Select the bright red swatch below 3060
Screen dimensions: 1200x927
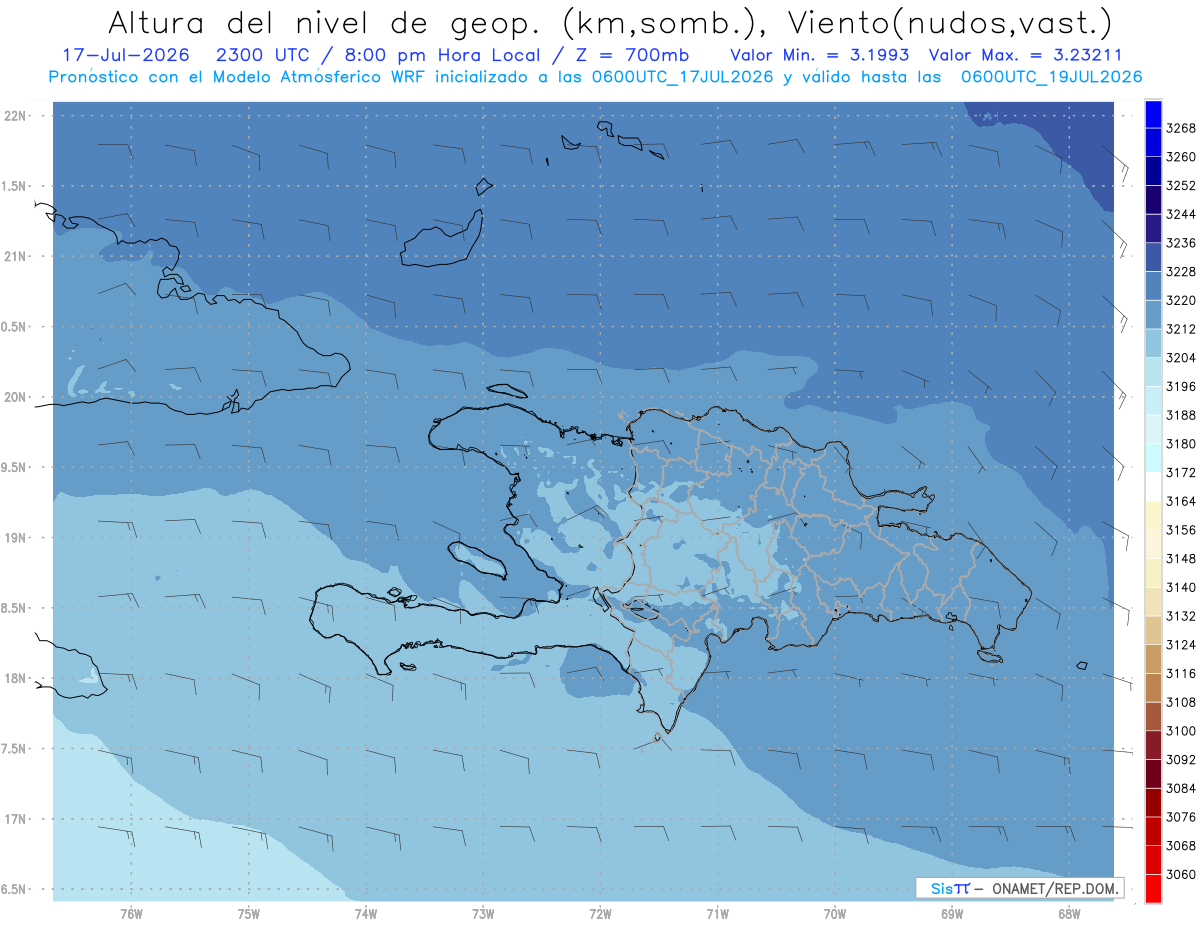click(1153, 888)
